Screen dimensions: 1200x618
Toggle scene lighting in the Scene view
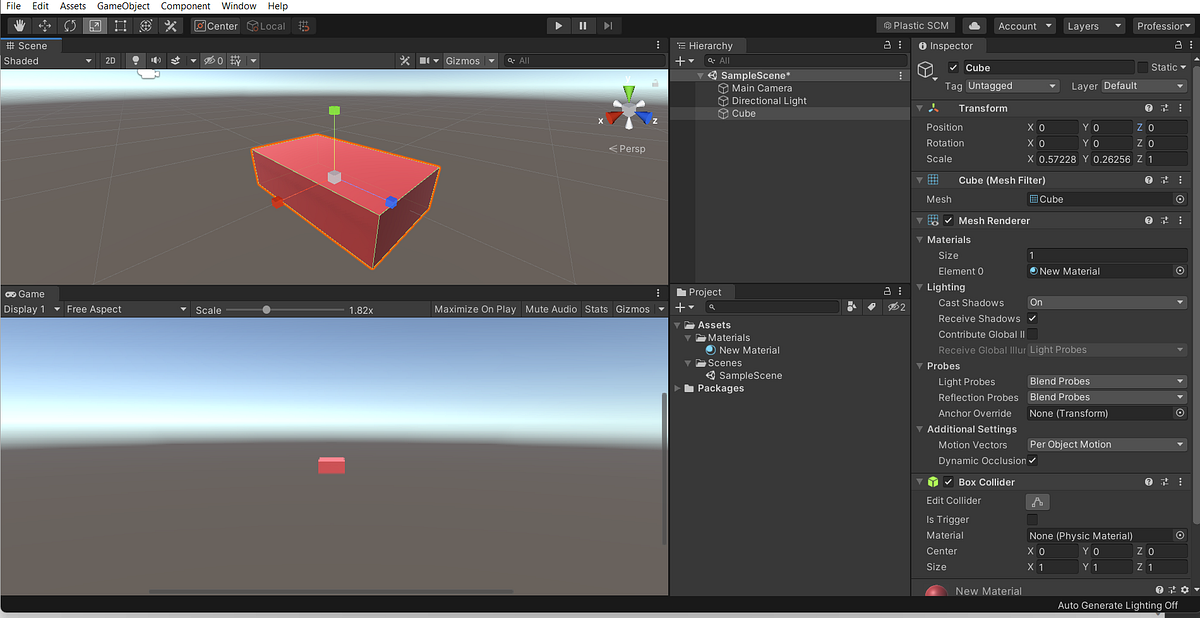[135, 60]
